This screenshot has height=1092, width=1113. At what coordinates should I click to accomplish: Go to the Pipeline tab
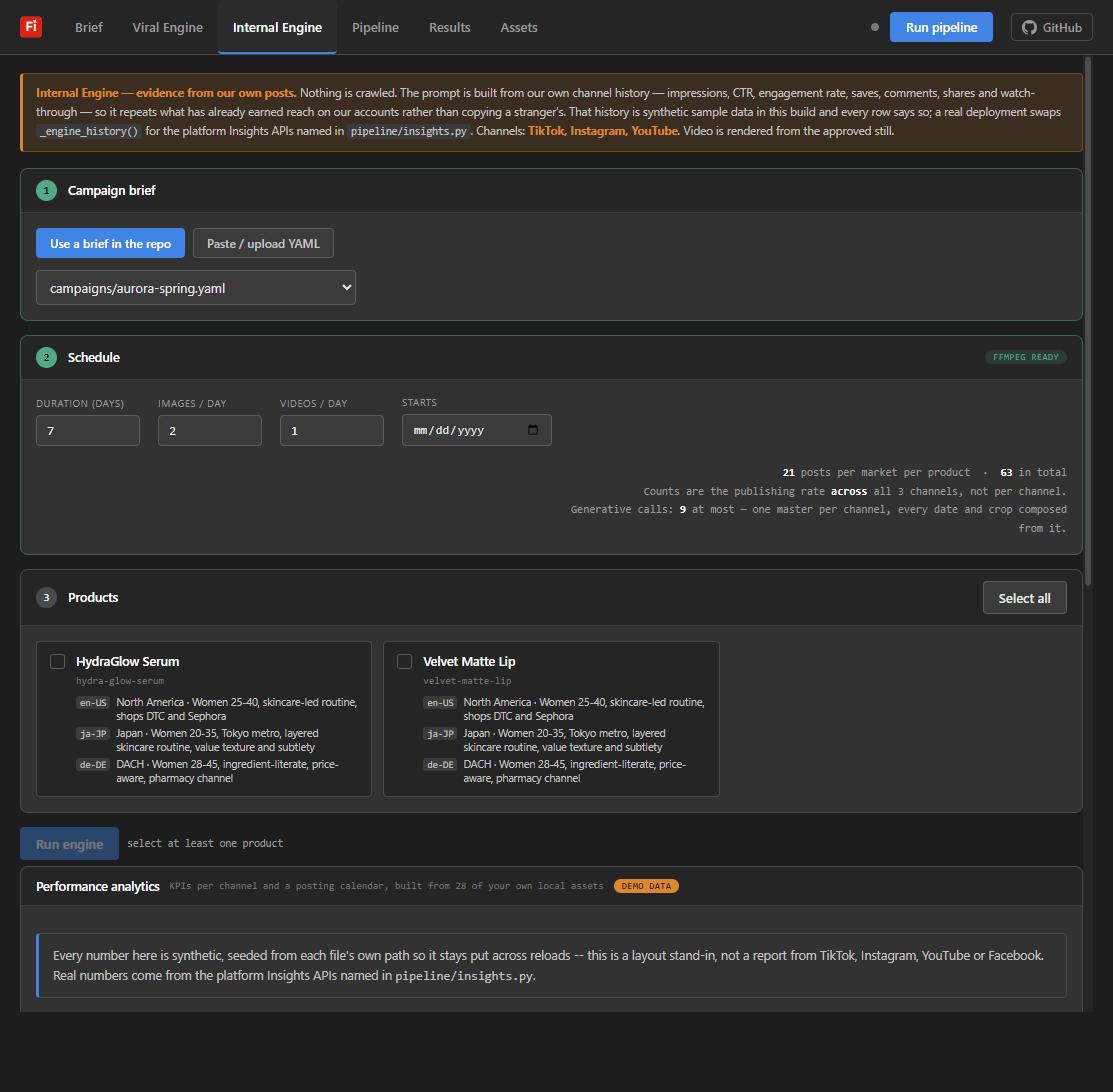tap(375, 27)
